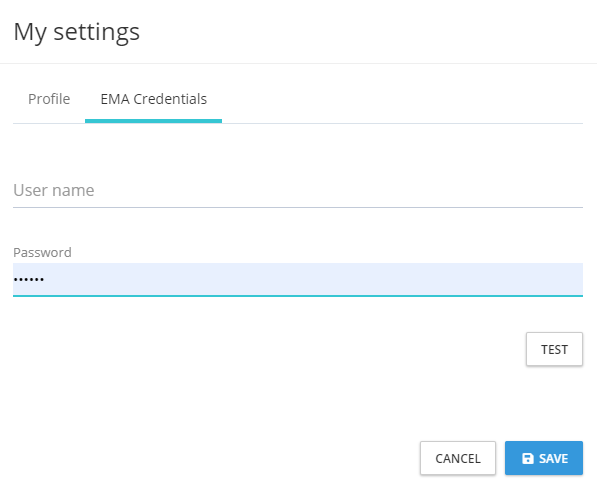This screenshot has height=489, width=597.
Task: Focus the User name field
Action: pyautogui.click(x=298, y=190)
